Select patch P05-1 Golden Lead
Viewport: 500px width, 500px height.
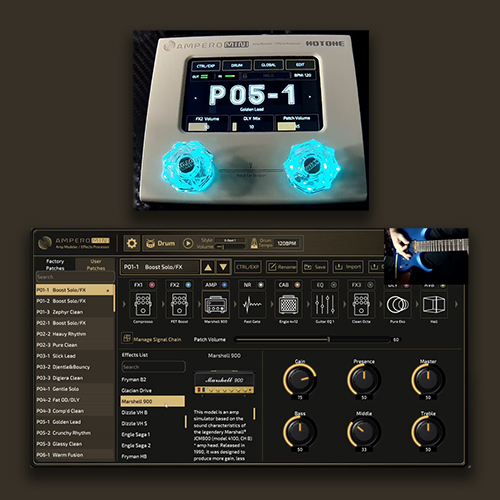point(75,422)
